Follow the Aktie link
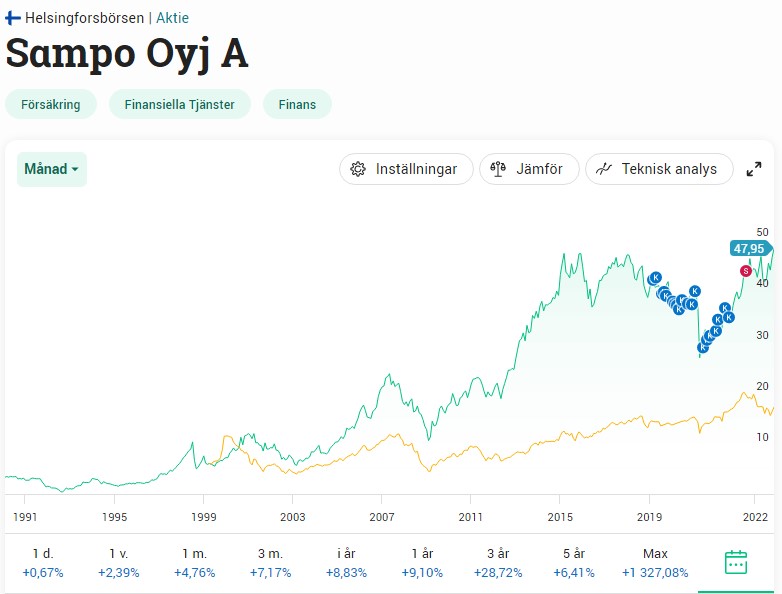The image size is (782, 594). 172,18
